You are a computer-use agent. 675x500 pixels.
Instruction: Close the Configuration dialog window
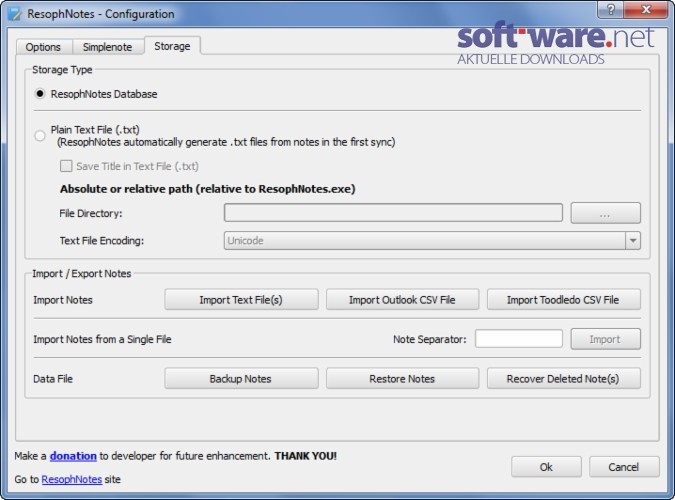(x=646, y=9)
